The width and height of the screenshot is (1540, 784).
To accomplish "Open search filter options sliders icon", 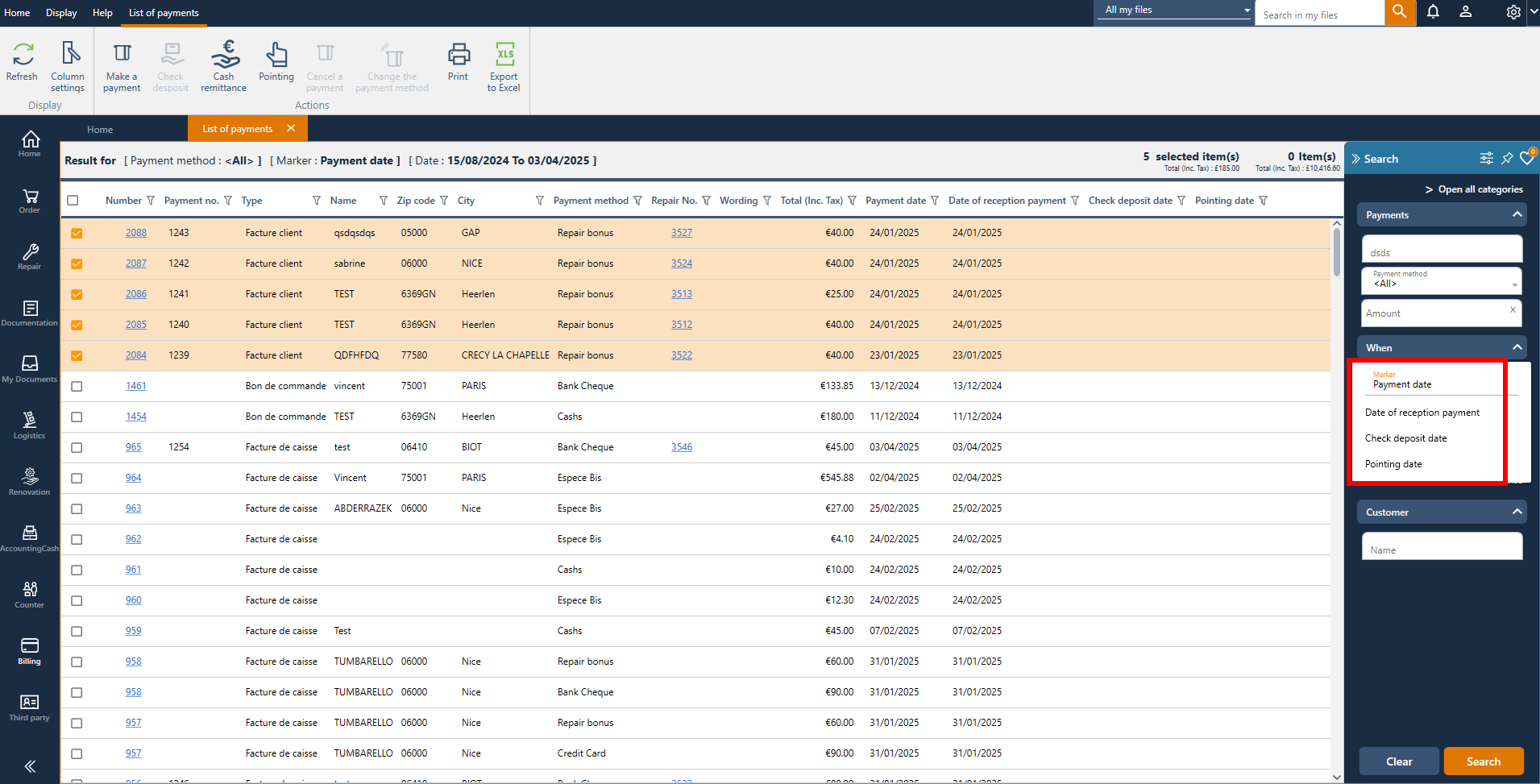I will (x=1486, y=158).
